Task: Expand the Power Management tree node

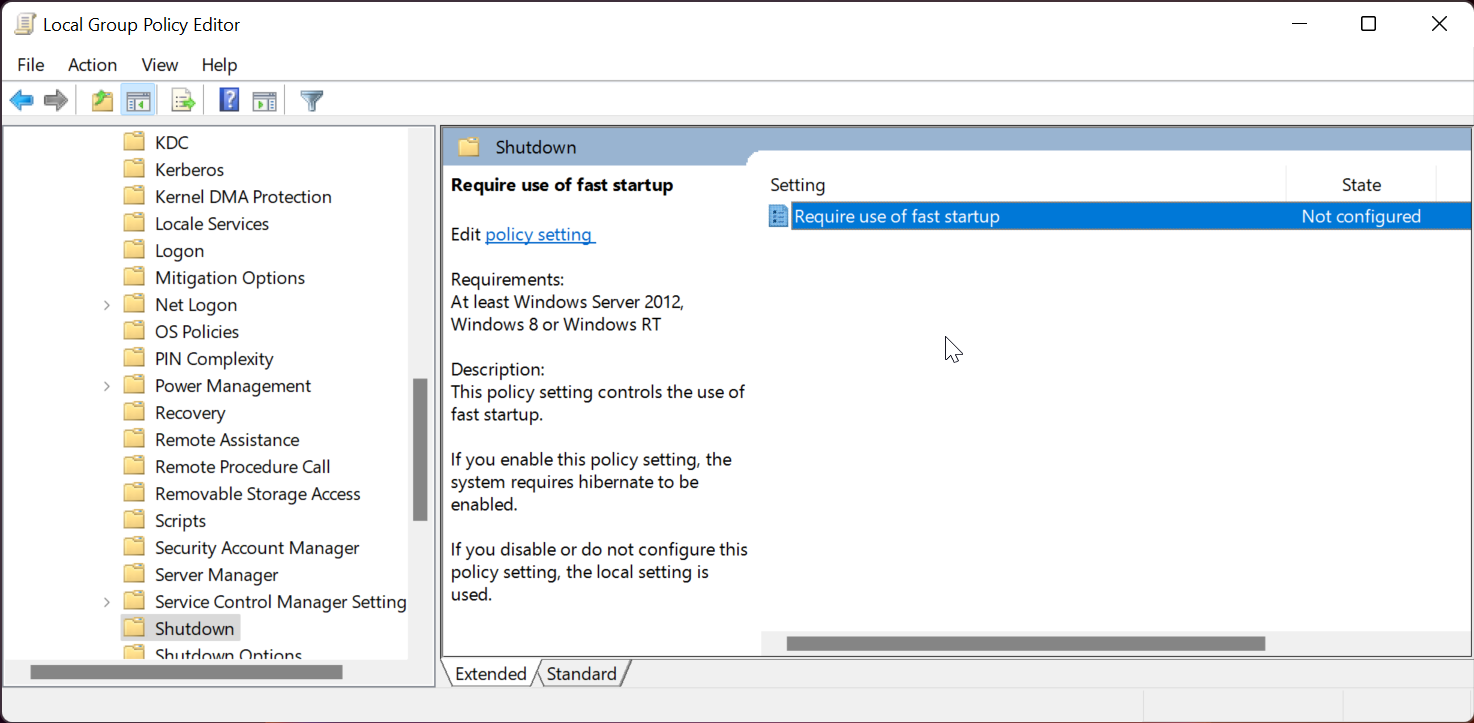Action: point(107,384)
